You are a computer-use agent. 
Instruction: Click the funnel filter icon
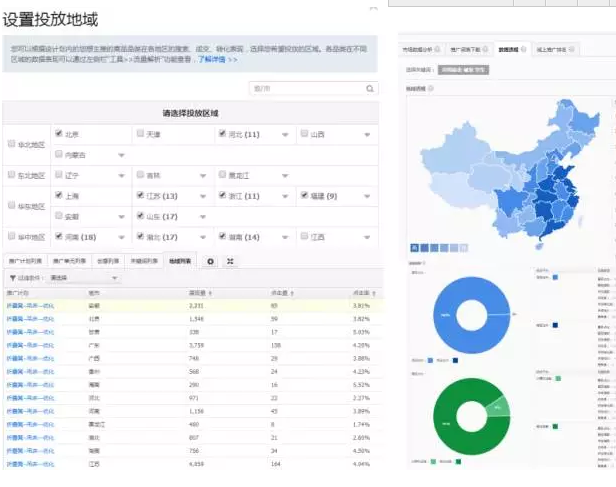pyautogui.click(x=11, y=277)
